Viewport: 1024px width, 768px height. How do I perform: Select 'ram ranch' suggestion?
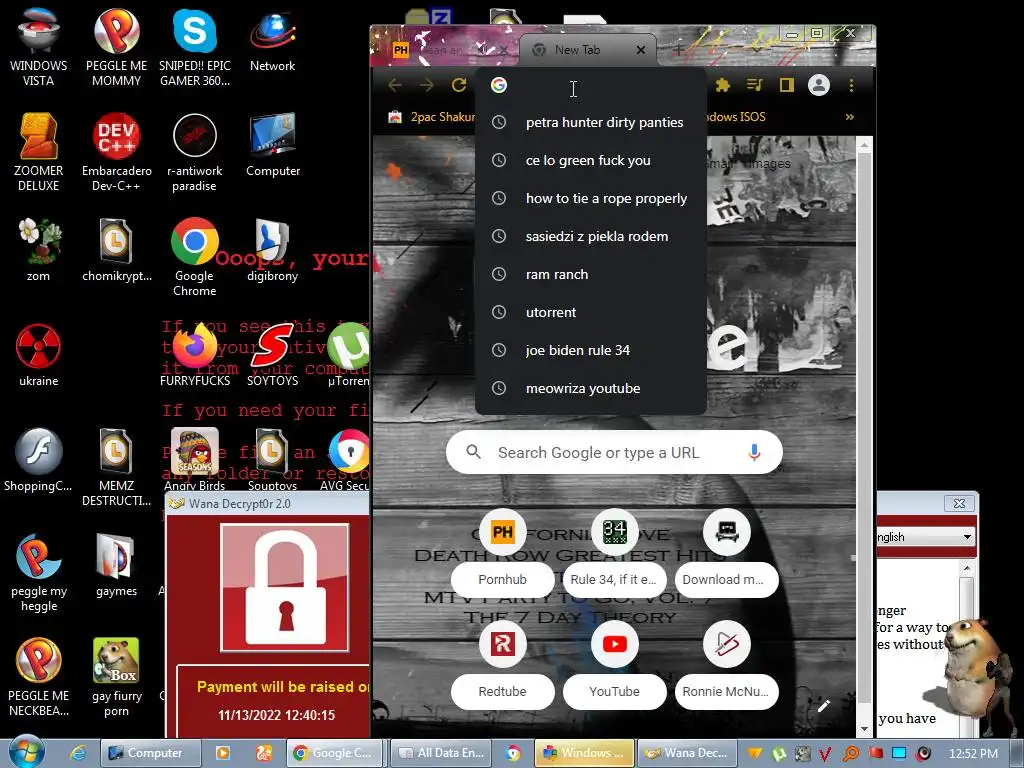[x=591, y=274]
